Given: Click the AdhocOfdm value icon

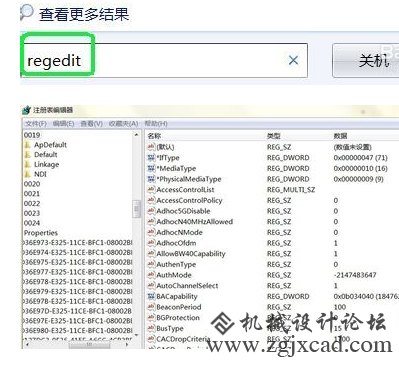Looking at the screenshot, I should 151,243.
